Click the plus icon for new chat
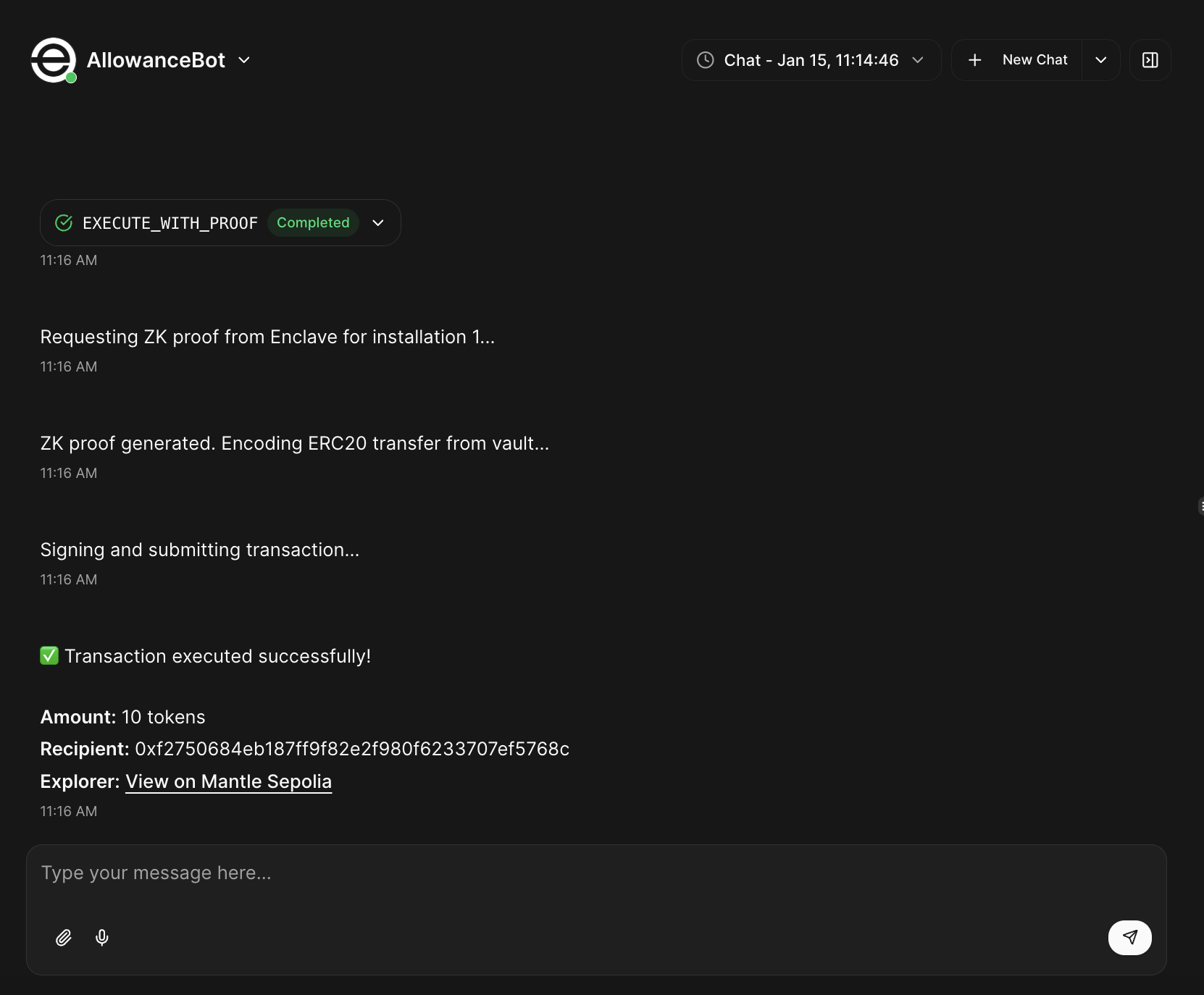Screen dimensions: 1204x995 point(975,60)
